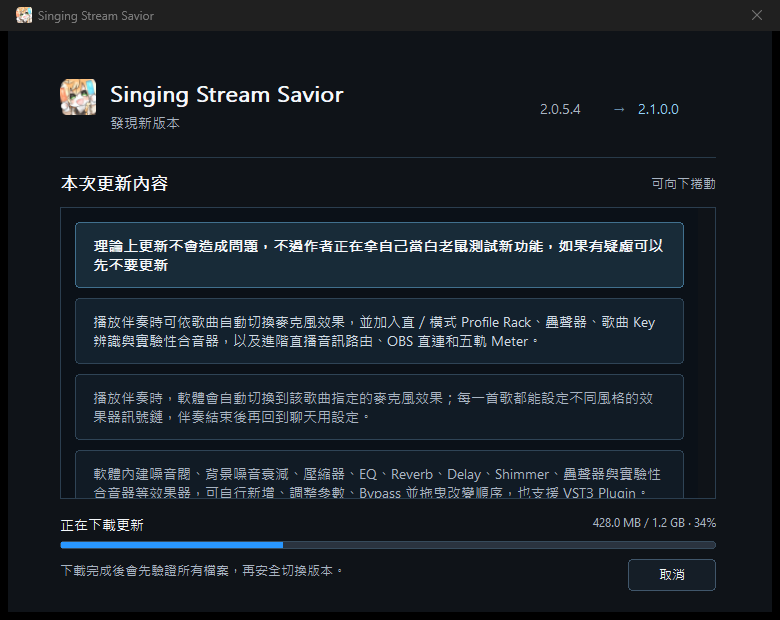
Task: Click the new version number 2.1.0.0
Action: (658, 109)
